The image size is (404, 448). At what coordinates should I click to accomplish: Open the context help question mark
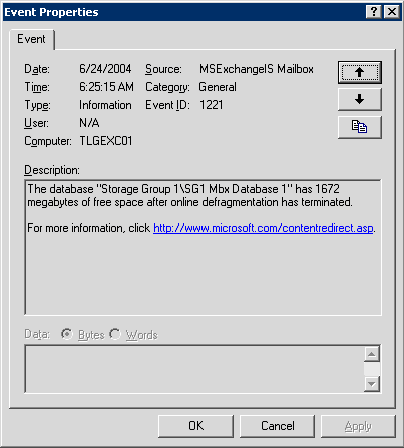click(x=374, y=12)
